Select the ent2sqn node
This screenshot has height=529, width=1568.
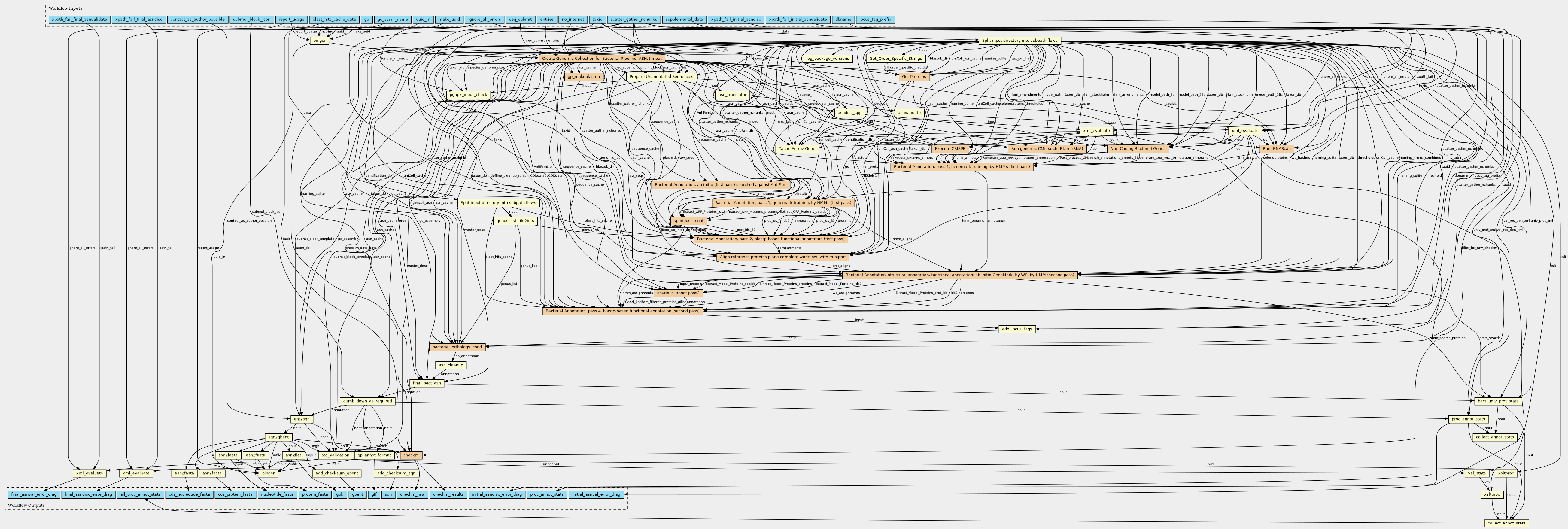click(302, 419)
